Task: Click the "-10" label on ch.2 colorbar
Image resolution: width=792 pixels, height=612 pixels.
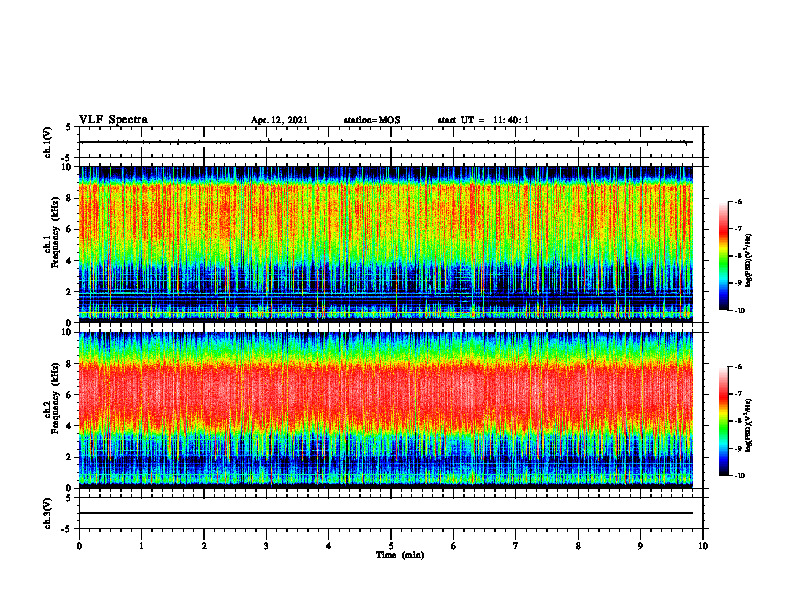Action: click(740, 476)
